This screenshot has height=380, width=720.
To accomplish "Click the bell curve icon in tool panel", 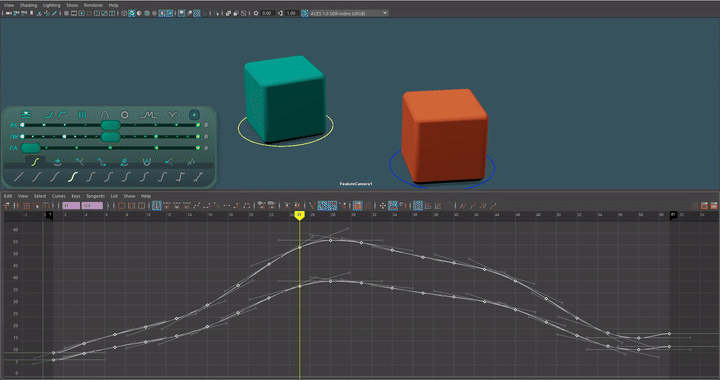I will [x=105, y=114].
